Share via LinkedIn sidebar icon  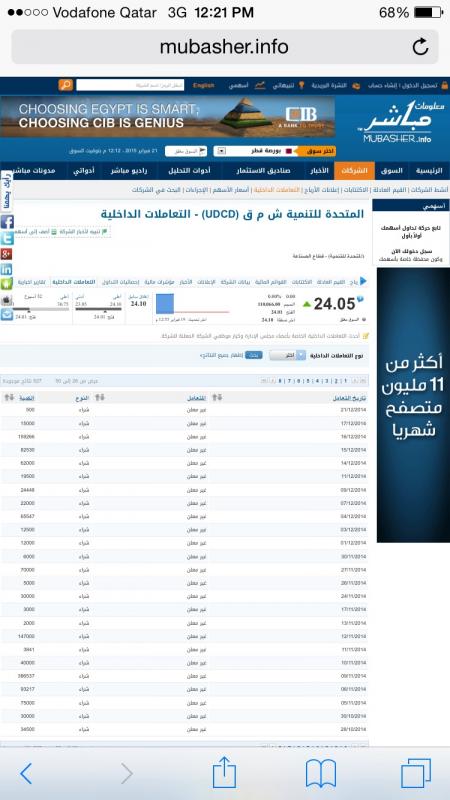(x=7, y=269)
